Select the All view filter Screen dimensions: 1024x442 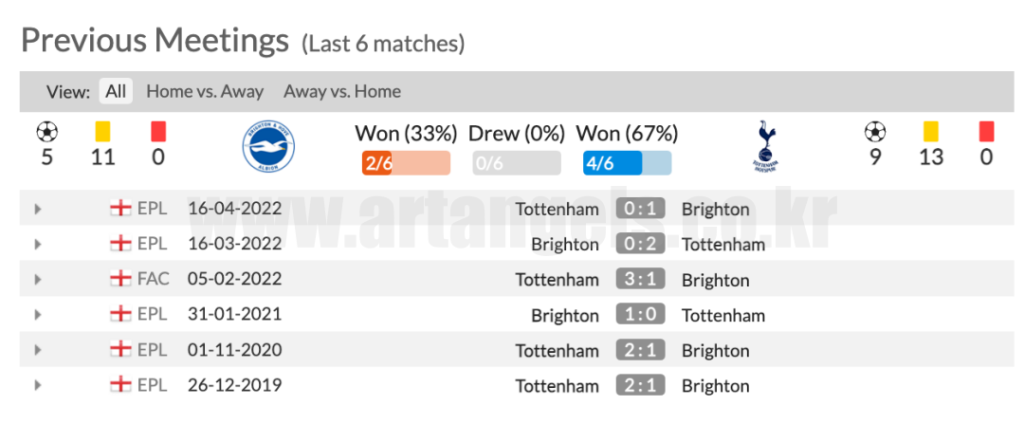(116, 91)
